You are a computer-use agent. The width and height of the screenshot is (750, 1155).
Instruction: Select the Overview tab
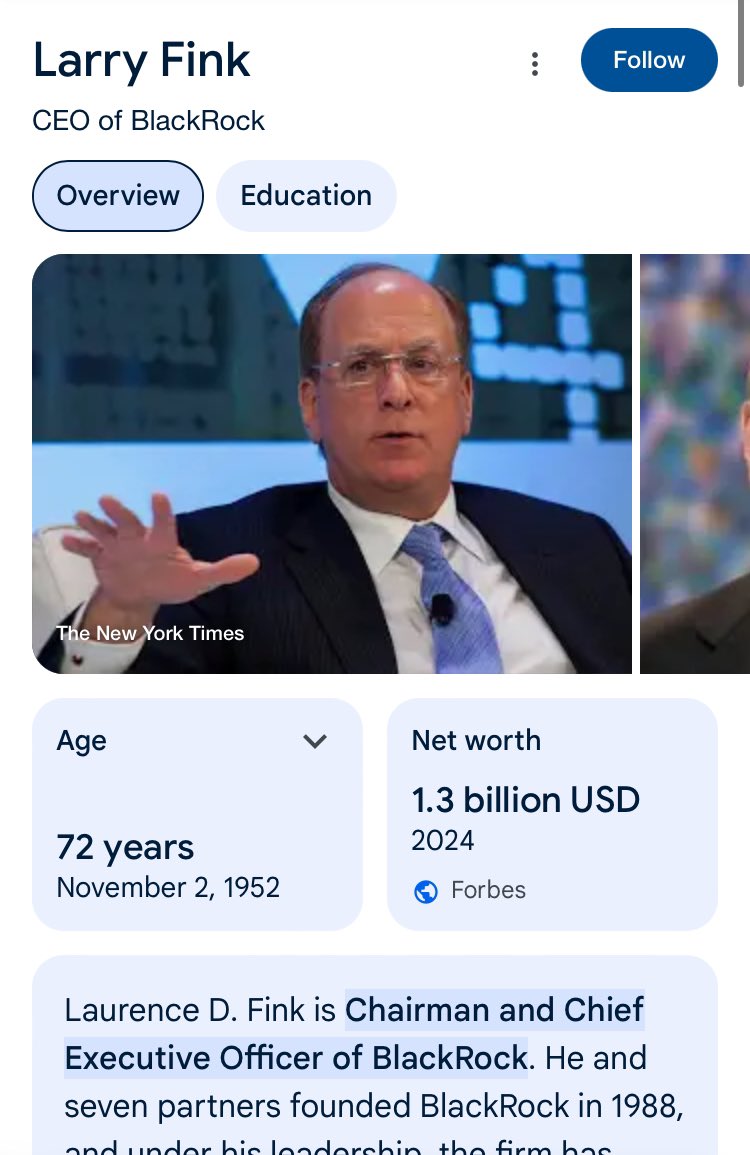(x=118, y=195)
